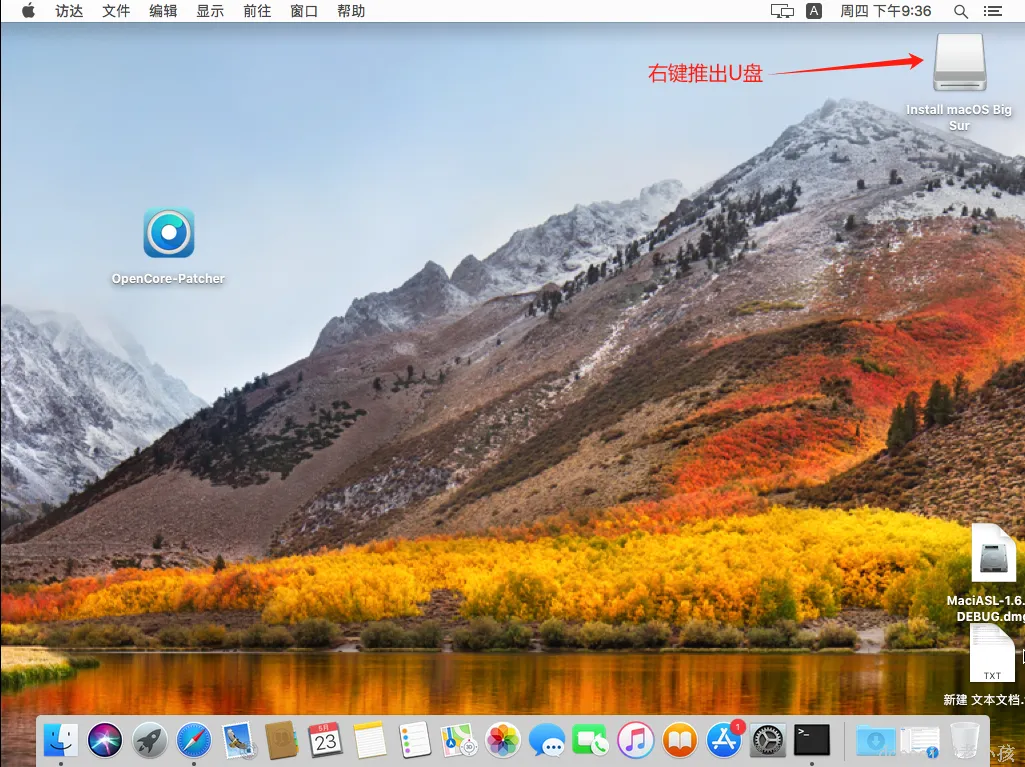Open Notes from the Dock
1025x767 pixels.
pos(370,740)
